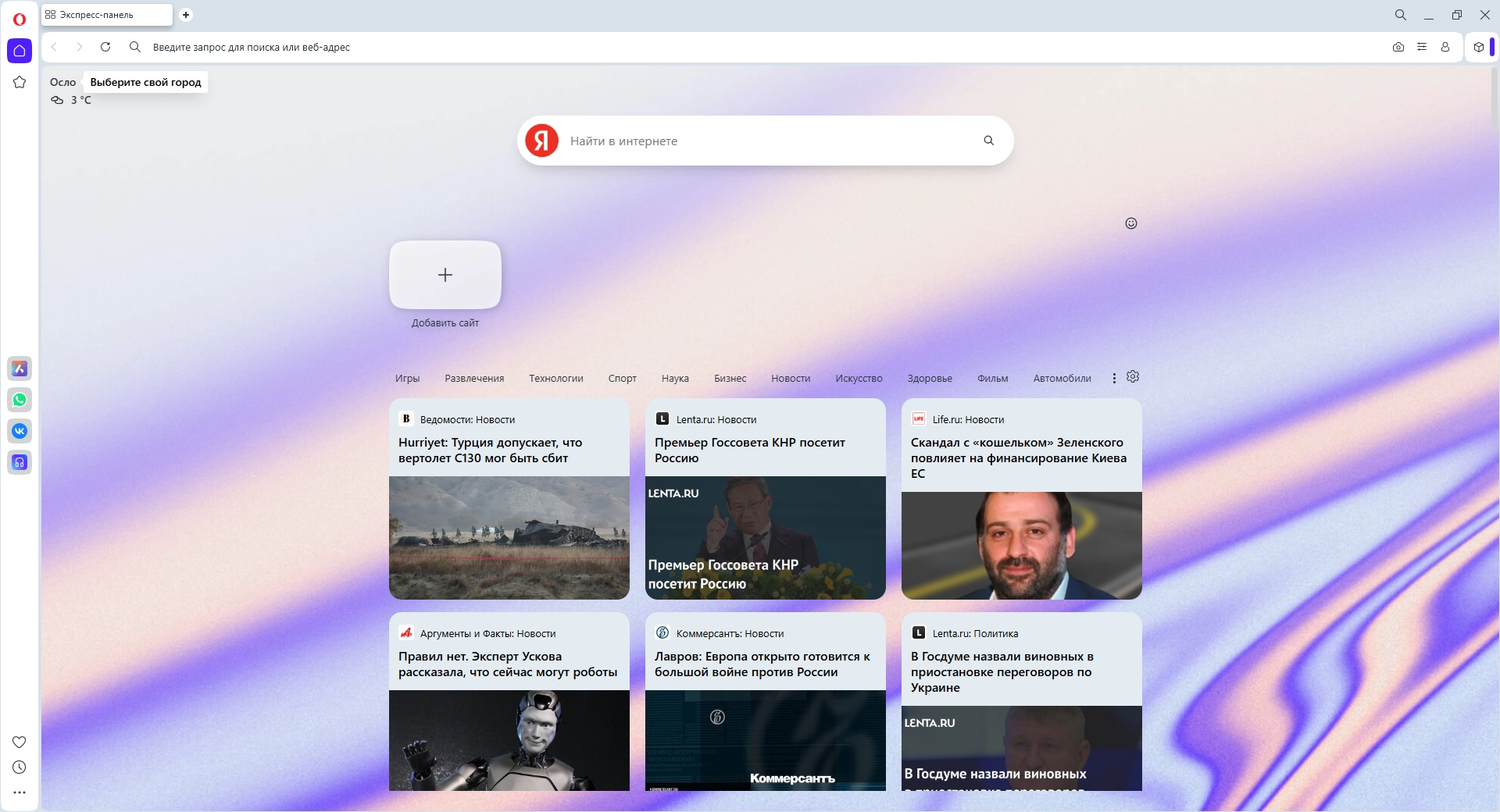1500x812 pixels.
Task: Click the smiley feedback icon
Action: tap(1131, 223)
